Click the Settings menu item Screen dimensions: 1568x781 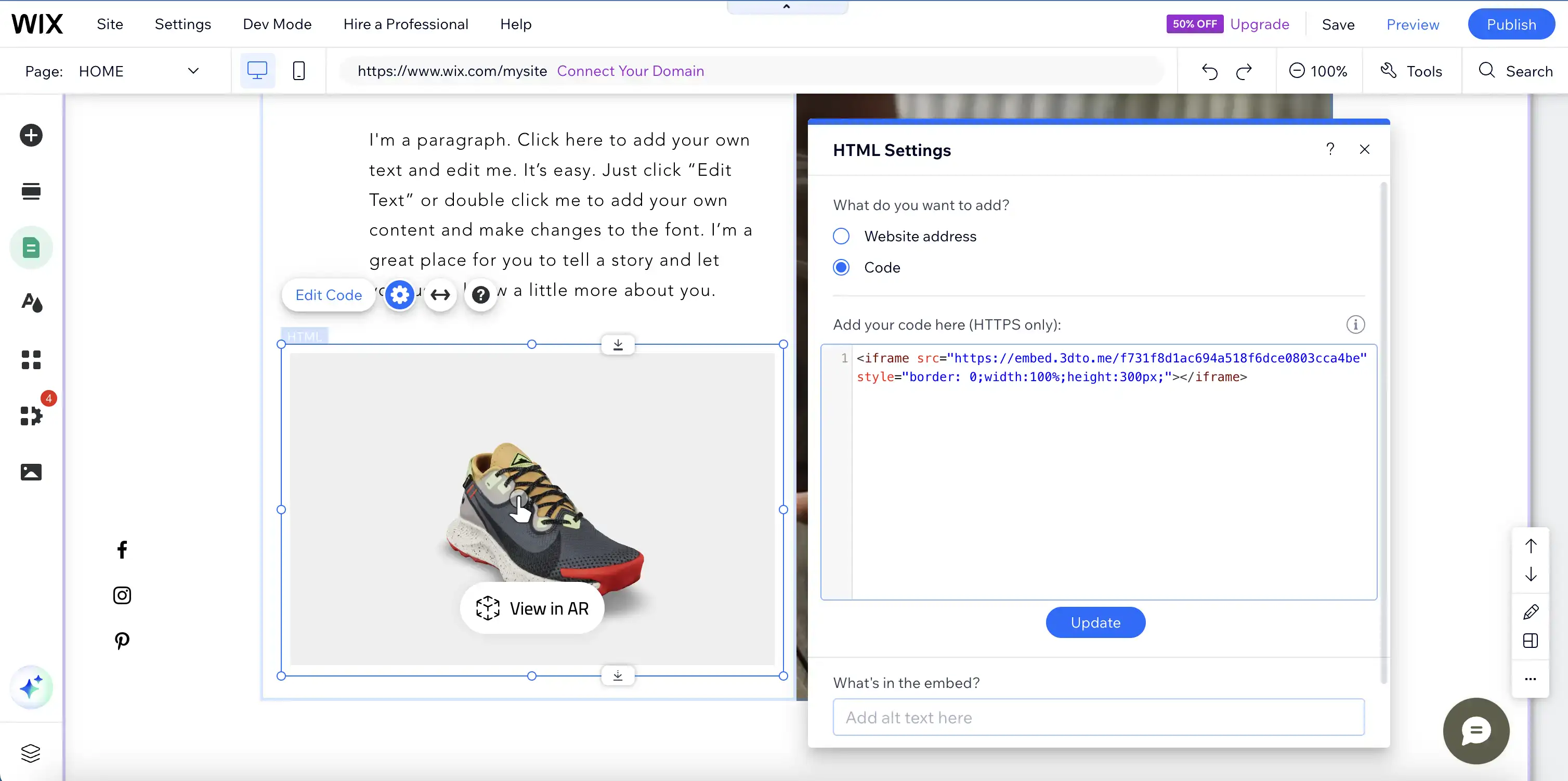pyautogui.click(x=183, y=23)
